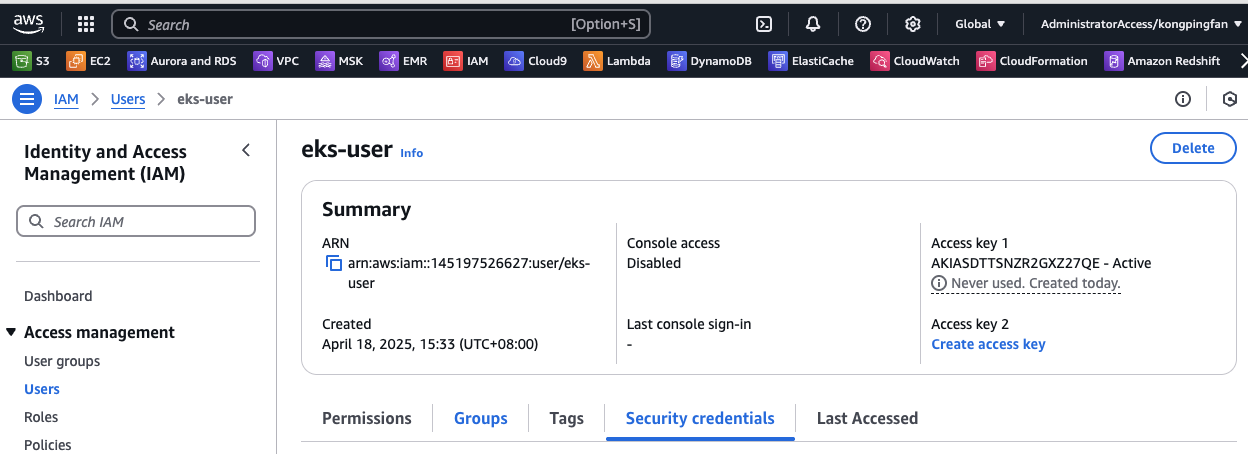1248x454 pixels.
Task: Open the AWS home logo
Action: (29, 23)
